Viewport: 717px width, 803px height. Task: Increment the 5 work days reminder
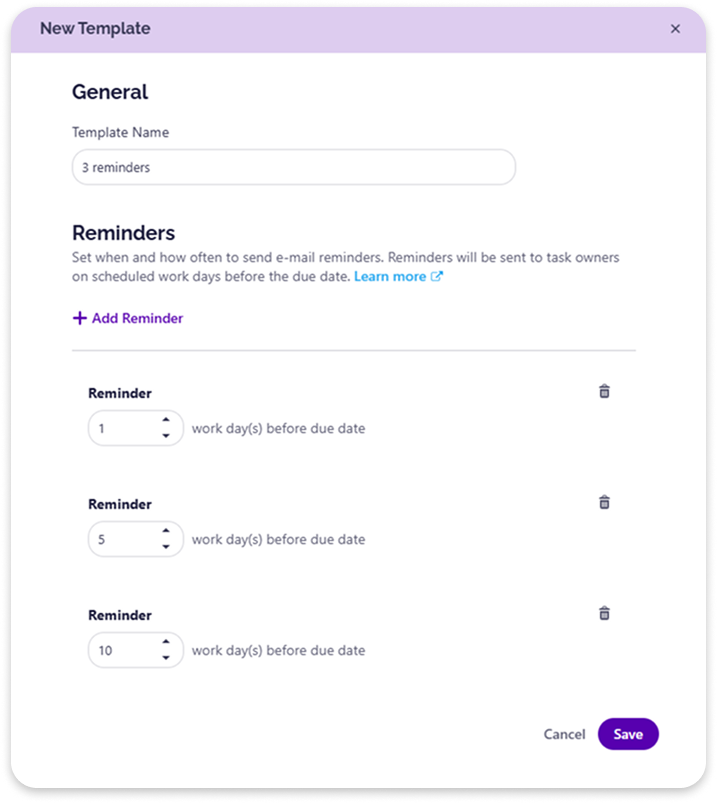(x=165, y=533)
